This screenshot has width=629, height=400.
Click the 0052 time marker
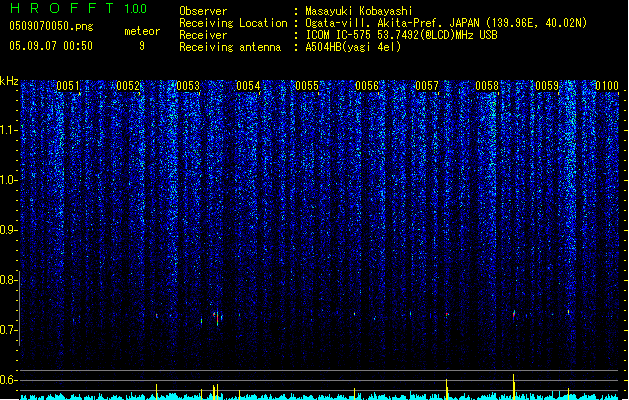tap(128, 86)
